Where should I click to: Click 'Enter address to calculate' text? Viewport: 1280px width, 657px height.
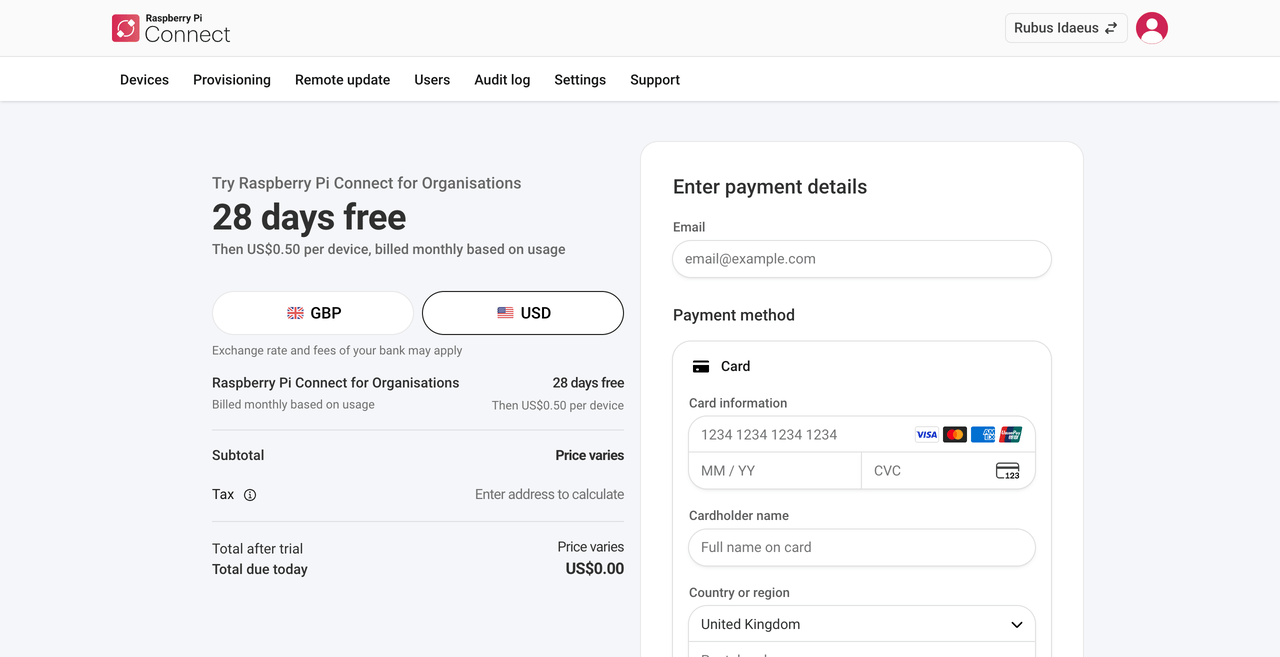coord(549,495)
